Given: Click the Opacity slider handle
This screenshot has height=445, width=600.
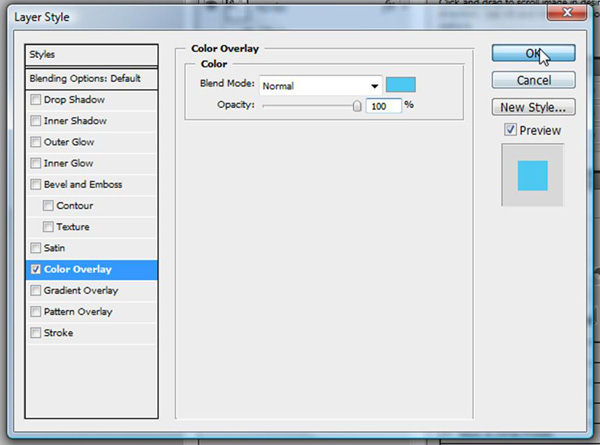Looking at the screenshot, I should (357, 106).
